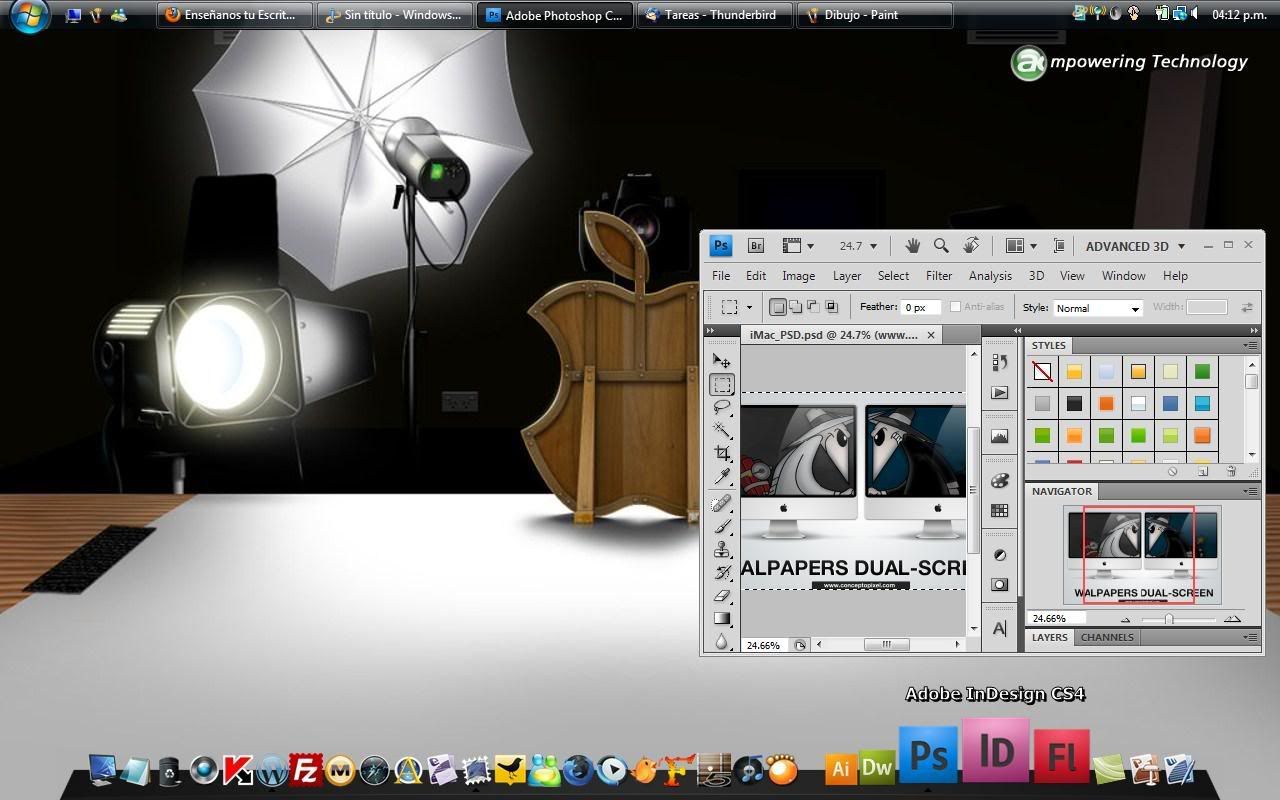1280x800 pixels.
Task: Enable New selection mode
Action: [x=778, y=307]
